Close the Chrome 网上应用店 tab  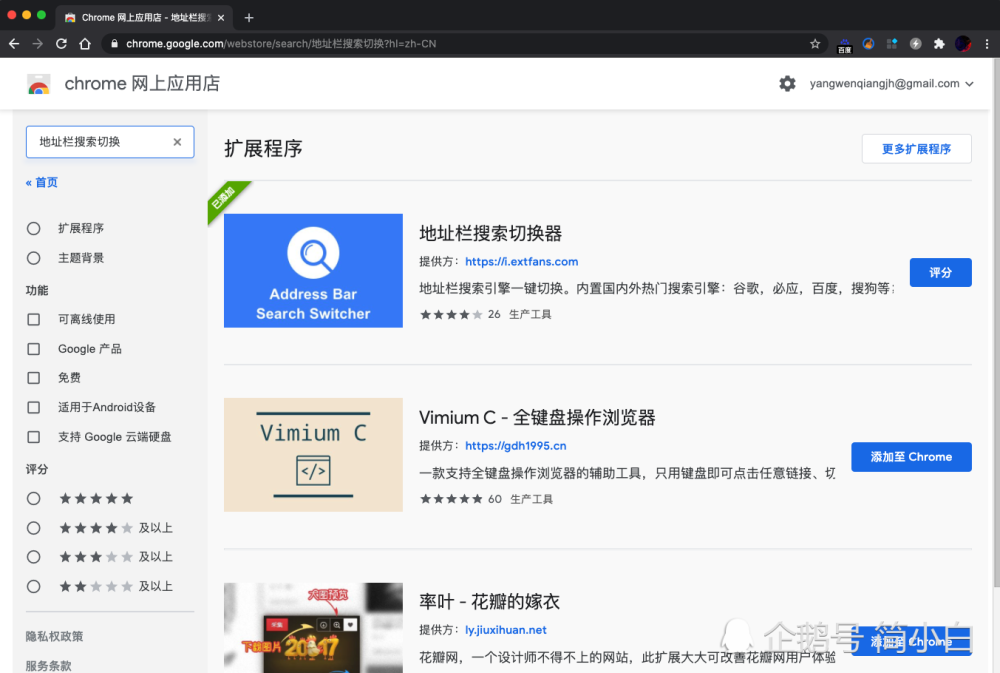point(221,18)
